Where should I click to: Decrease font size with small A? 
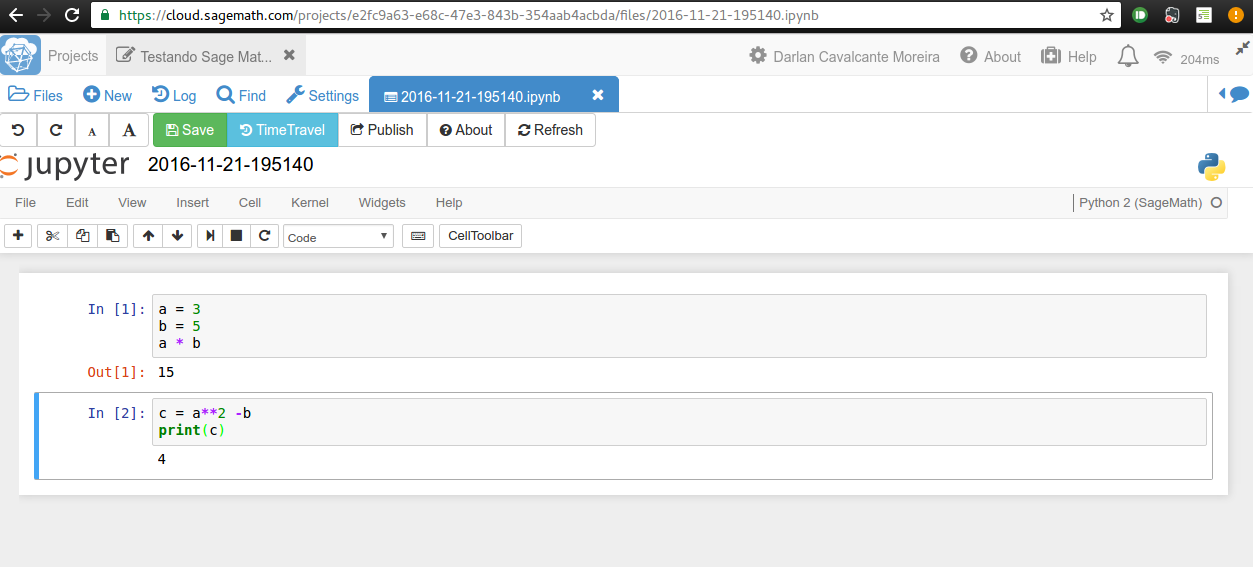coord(92,130)
